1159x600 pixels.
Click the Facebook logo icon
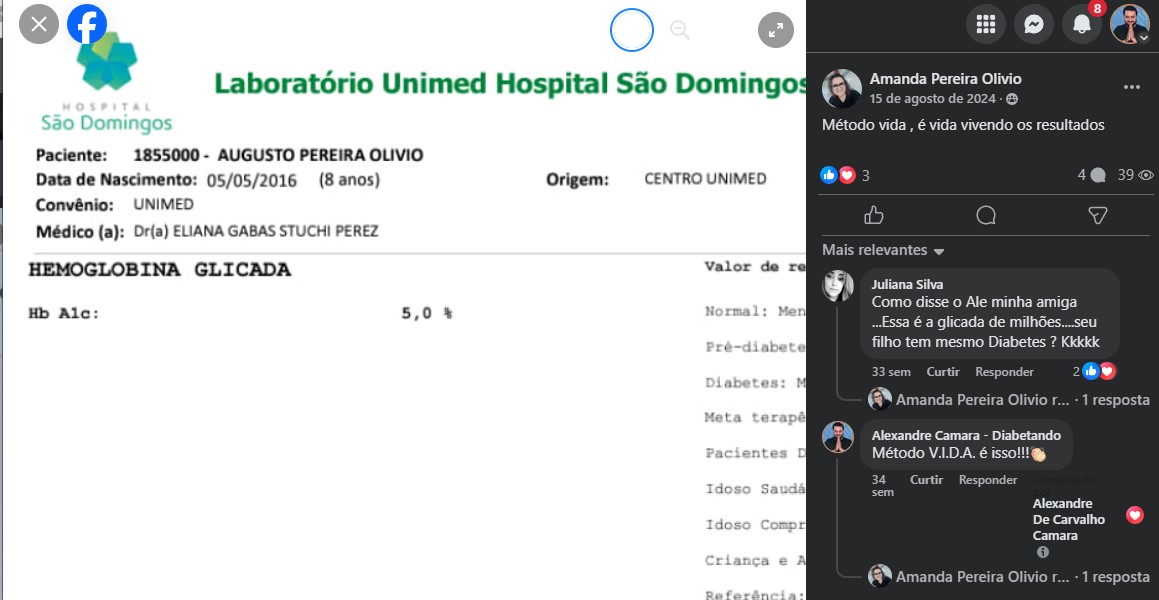[87, 24]
